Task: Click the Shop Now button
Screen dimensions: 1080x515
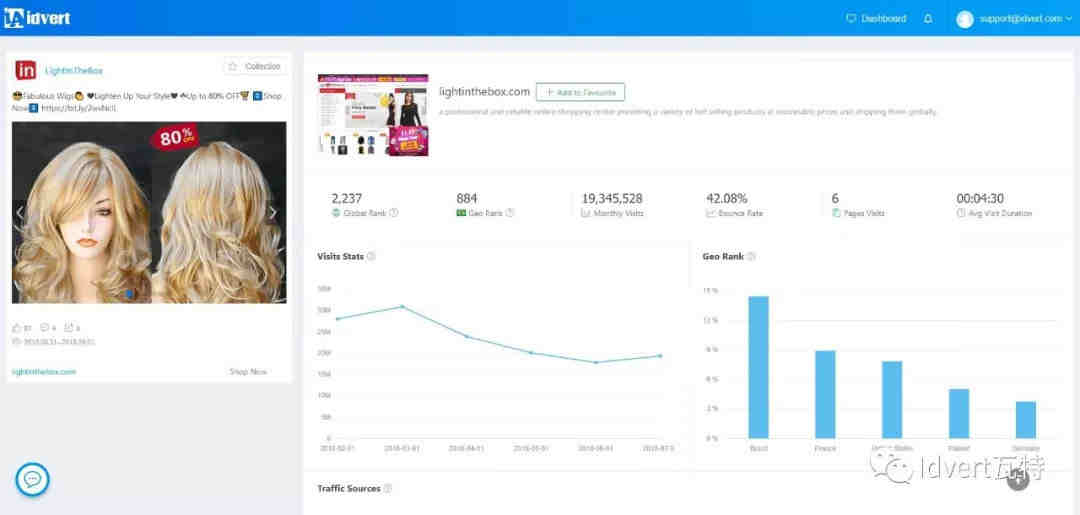Action: coord(248,372)
